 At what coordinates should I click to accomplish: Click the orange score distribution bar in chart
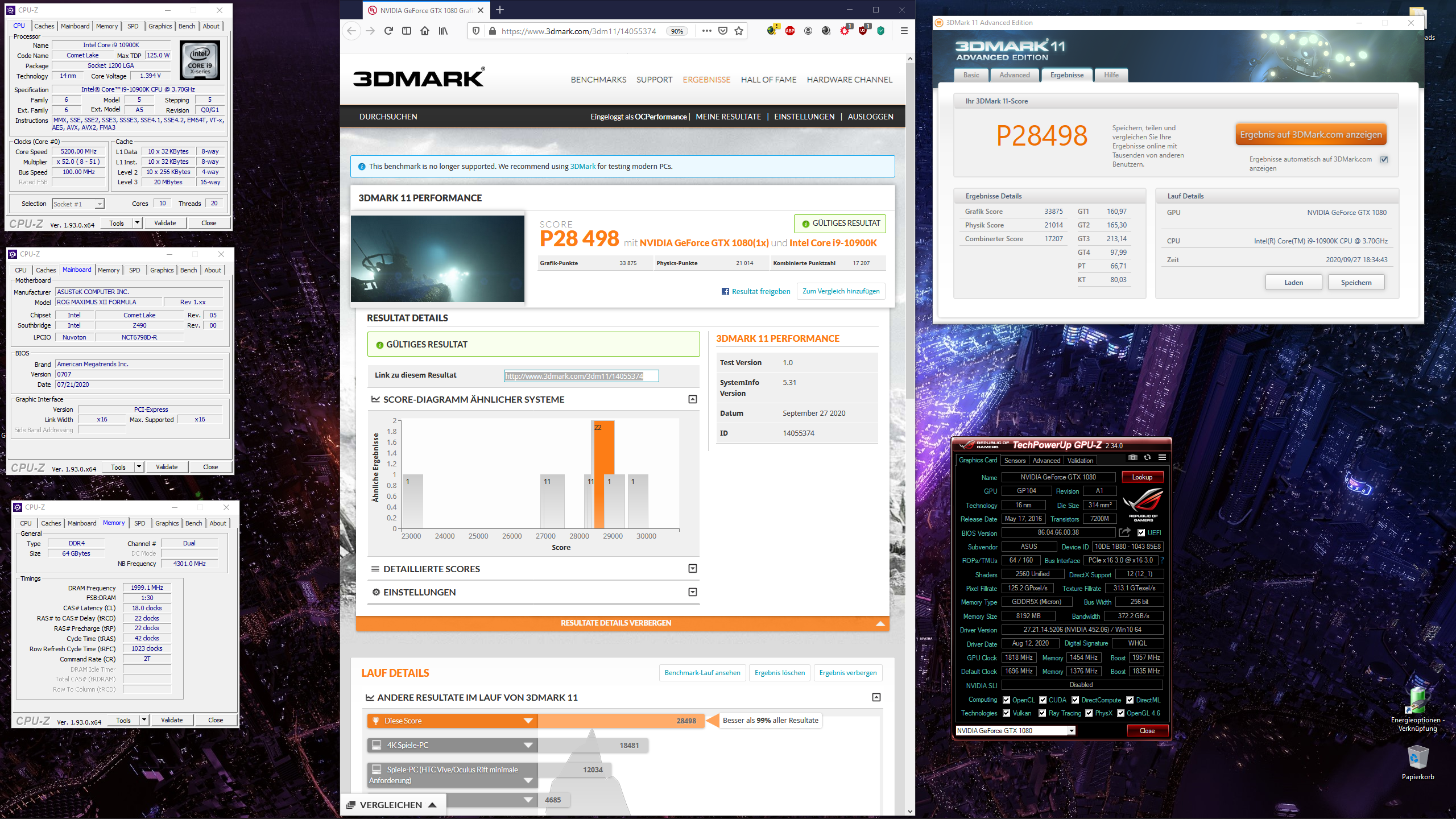pos(604,475)
